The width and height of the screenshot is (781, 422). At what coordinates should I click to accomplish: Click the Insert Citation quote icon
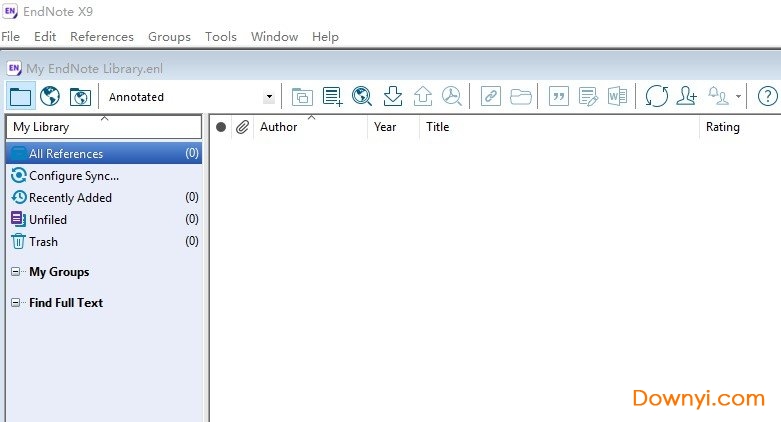click(559, 96)
